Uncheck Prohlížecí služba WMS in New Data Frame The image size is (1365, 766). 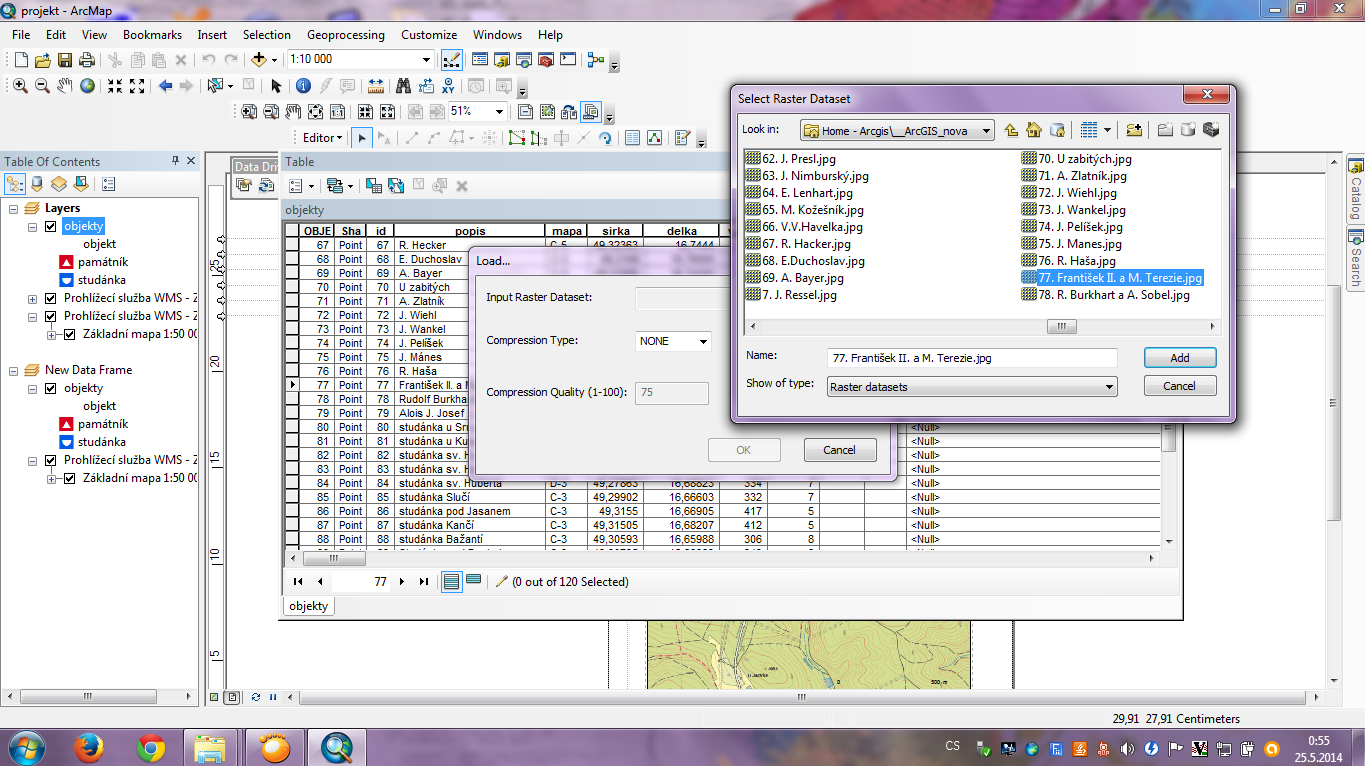point(51,460)
